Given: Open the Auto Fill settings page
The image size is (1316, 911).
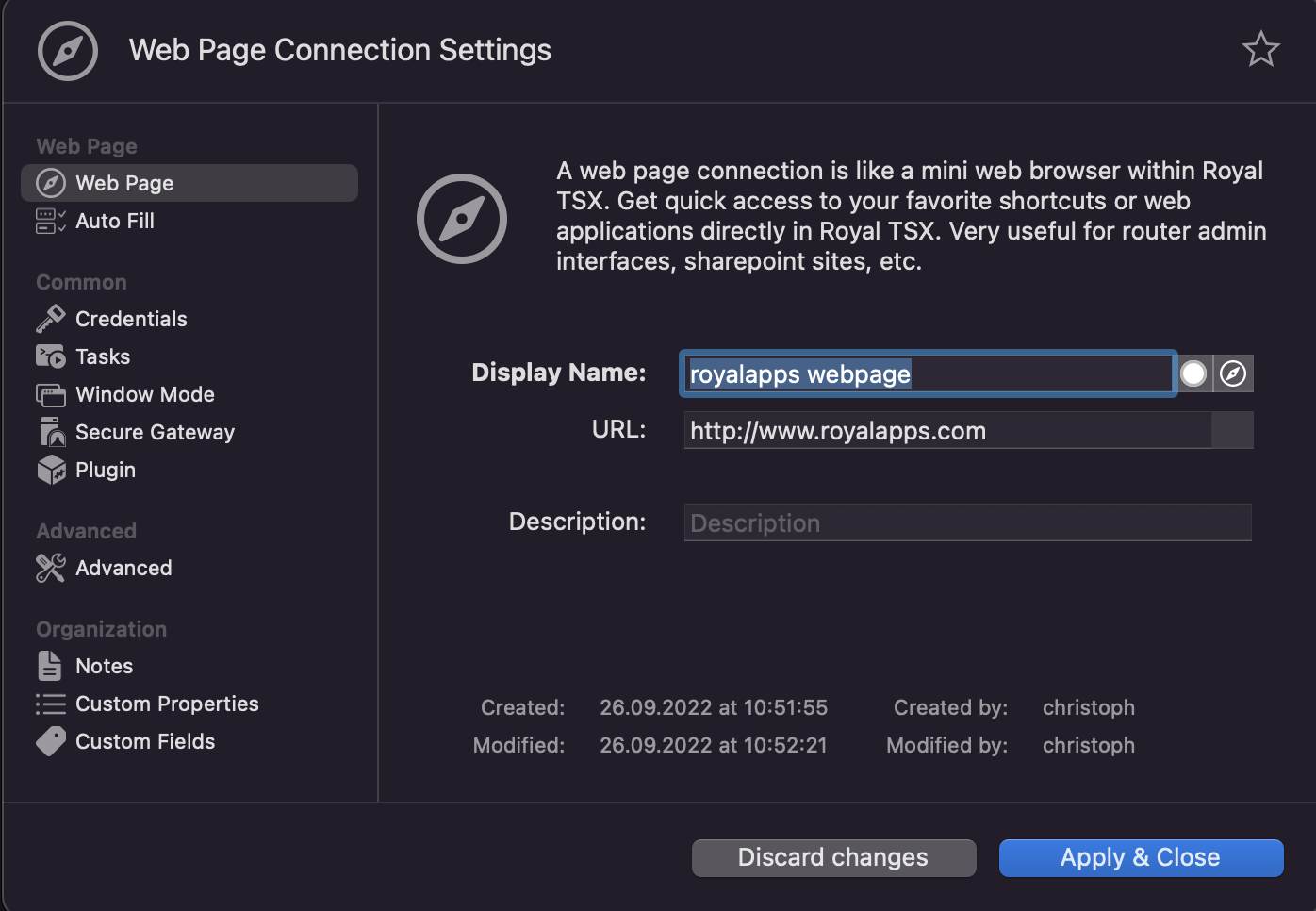Looking at the screenshot, I should click(114, 221).
